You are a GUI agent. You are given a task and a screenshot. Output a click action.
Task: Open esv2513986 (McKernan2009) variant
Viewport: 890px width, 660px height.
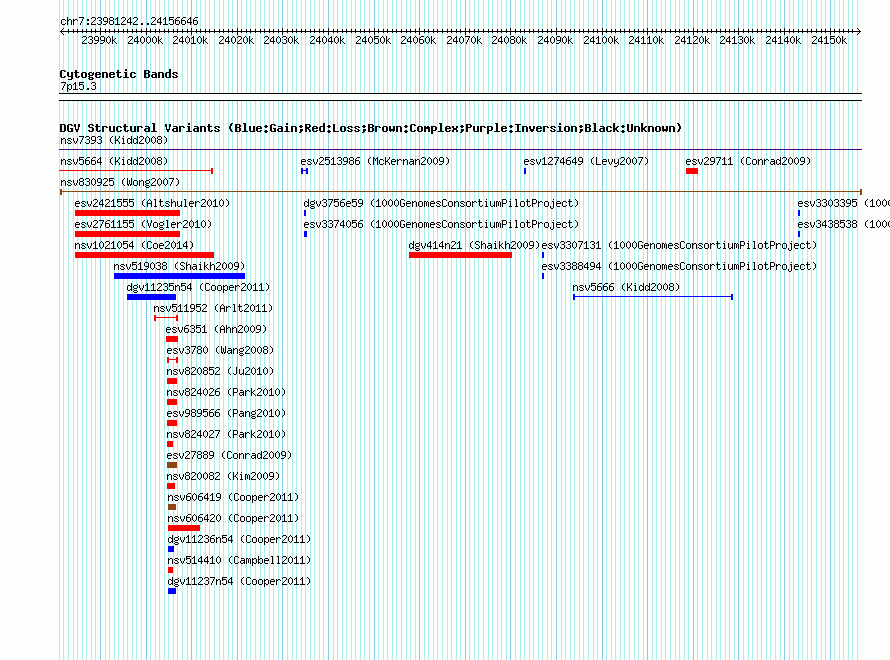pos(375,161)
